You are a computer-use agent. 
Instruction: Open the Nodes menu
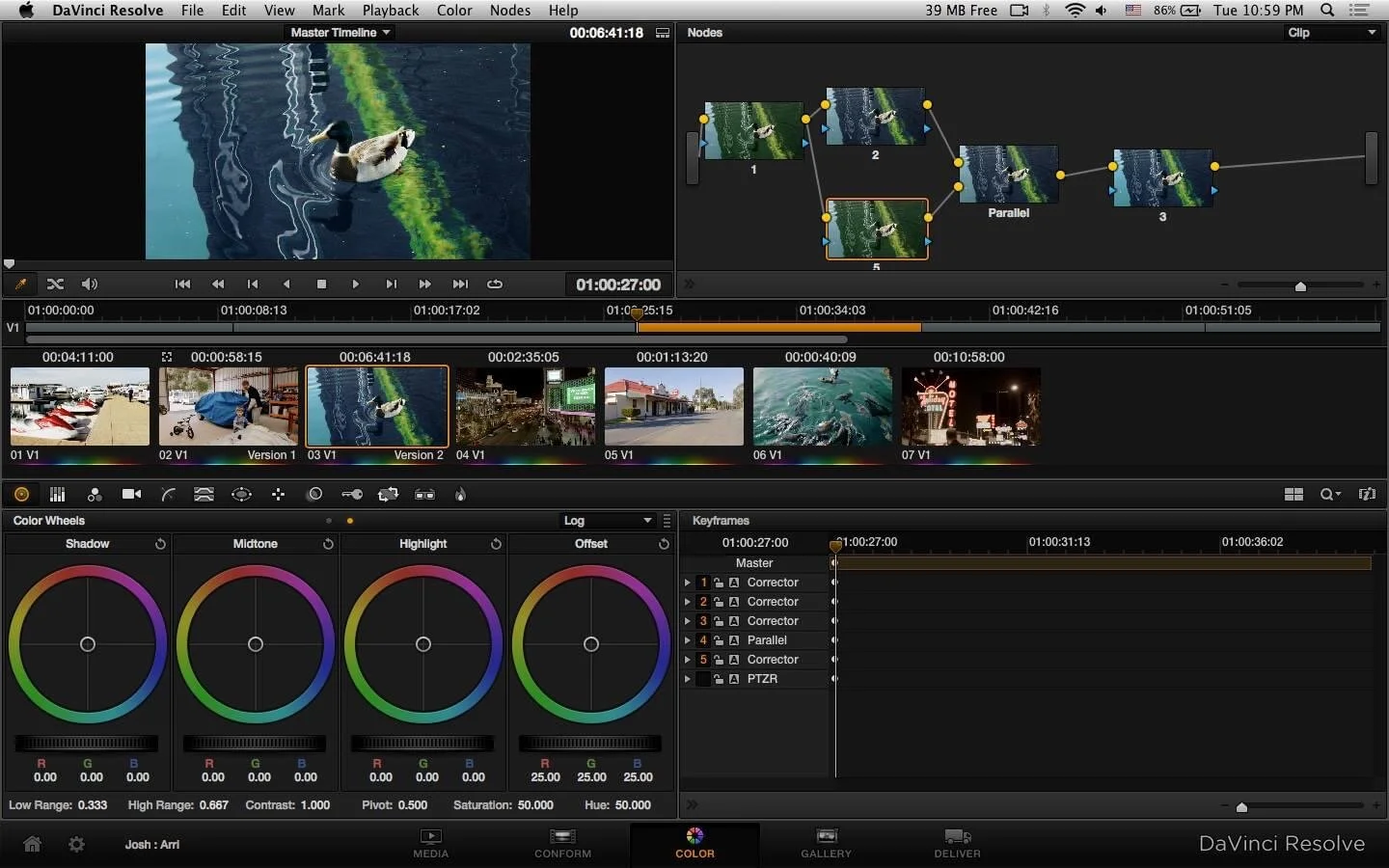(x=509, y=11)
